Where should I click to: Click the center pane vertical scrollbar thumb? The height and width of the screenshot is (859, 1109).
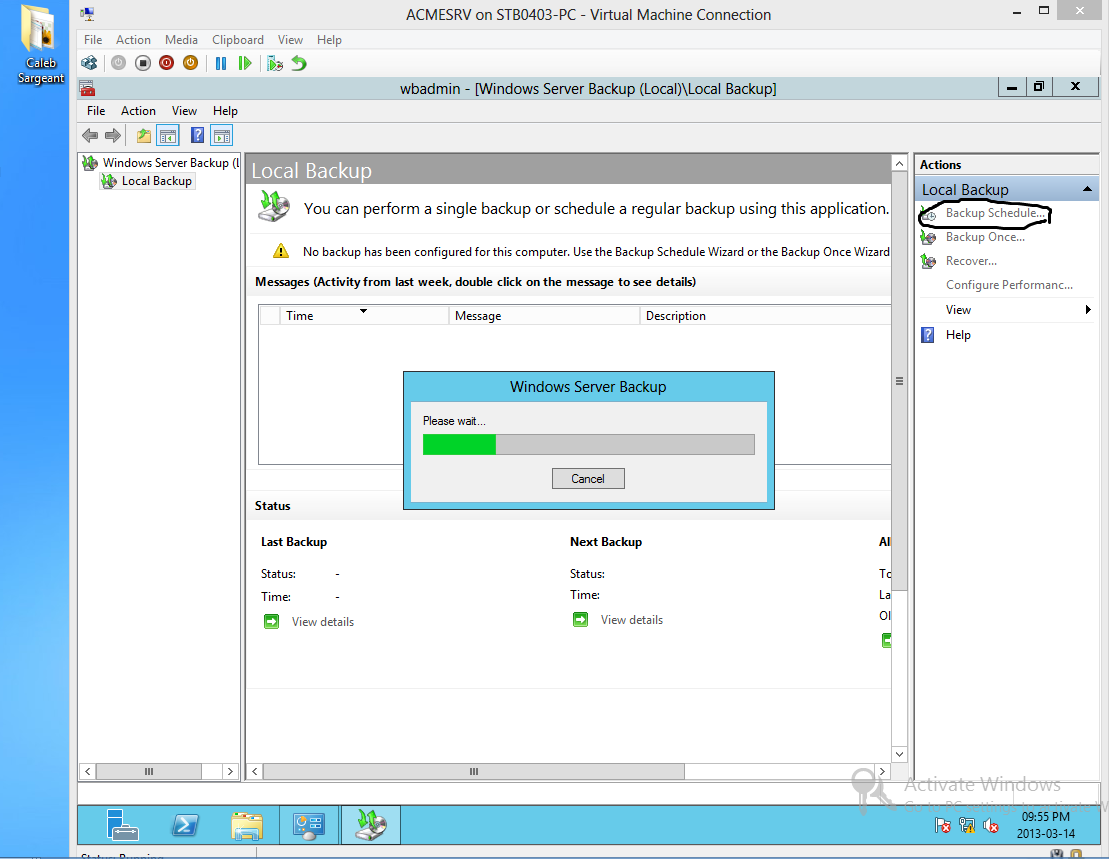pos(899,381)
